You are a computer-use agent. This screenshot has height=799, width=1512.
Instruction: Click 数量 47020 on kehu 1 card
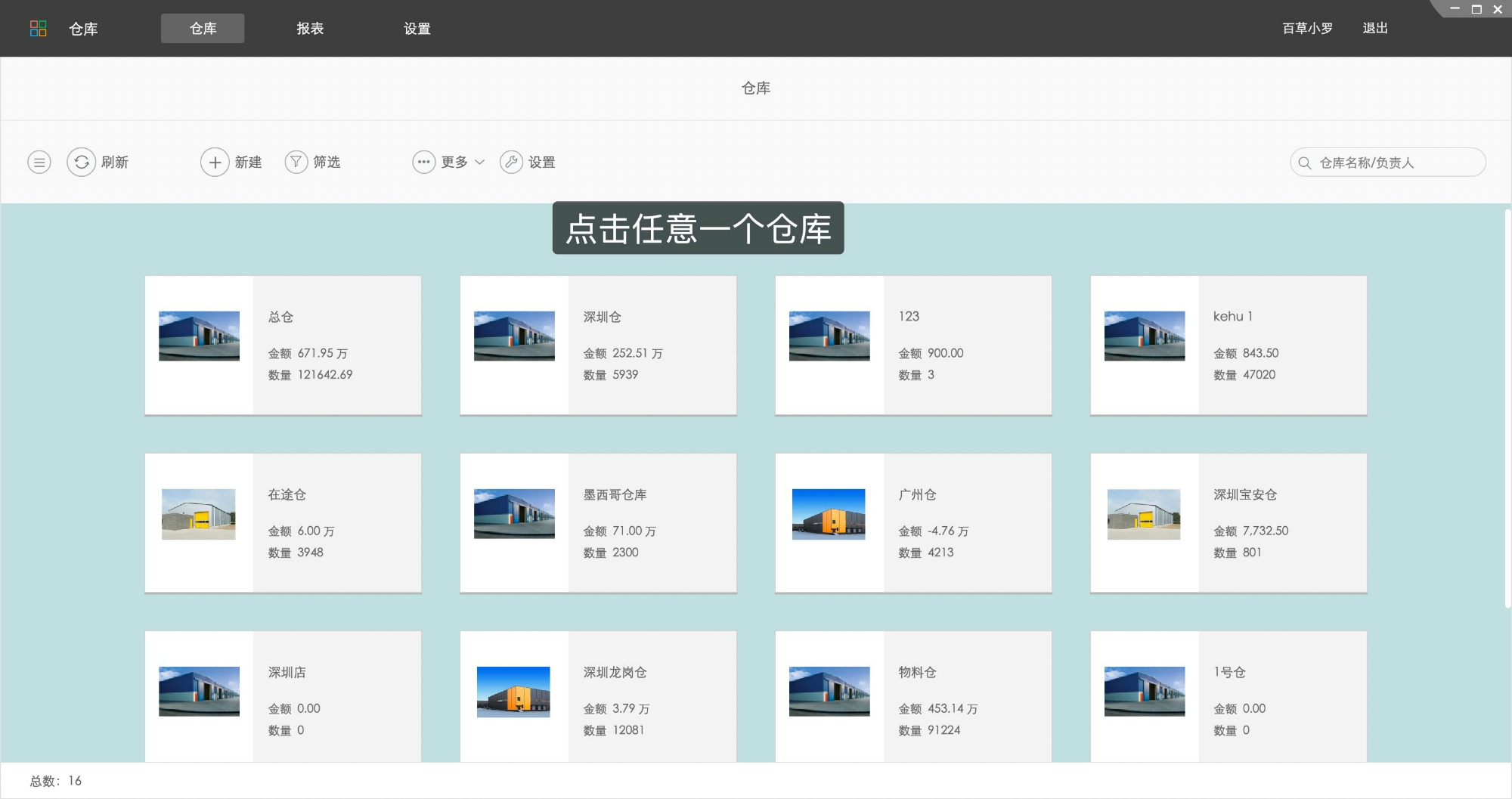(1244, 374)
